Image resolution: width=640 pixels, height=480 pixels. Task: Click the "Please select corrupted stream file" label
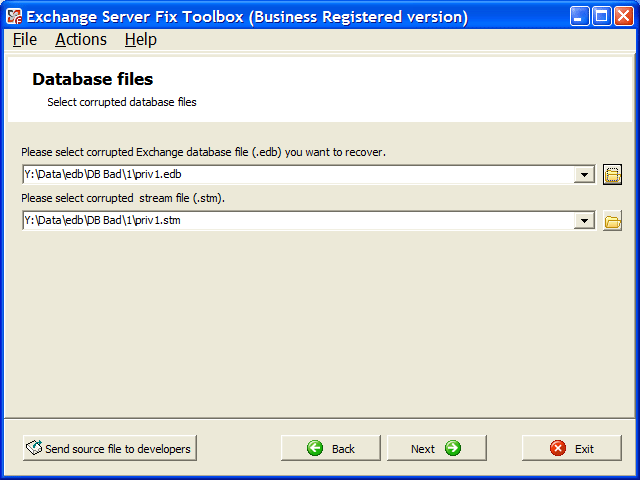click(x=123, y=198)
